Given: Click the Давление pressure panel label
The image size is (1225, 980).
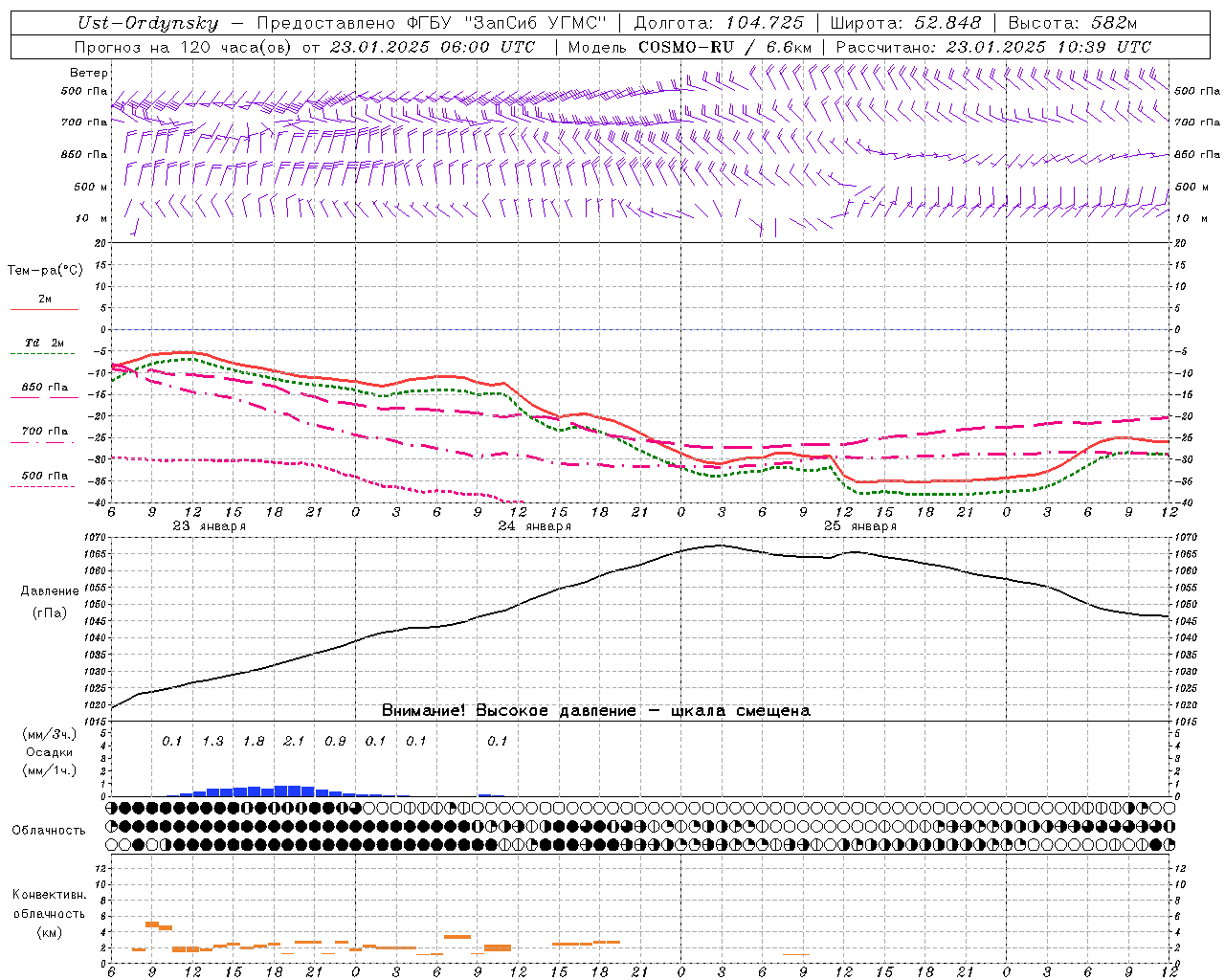Looking at the screenshot, I should click(x=50, y=591).
